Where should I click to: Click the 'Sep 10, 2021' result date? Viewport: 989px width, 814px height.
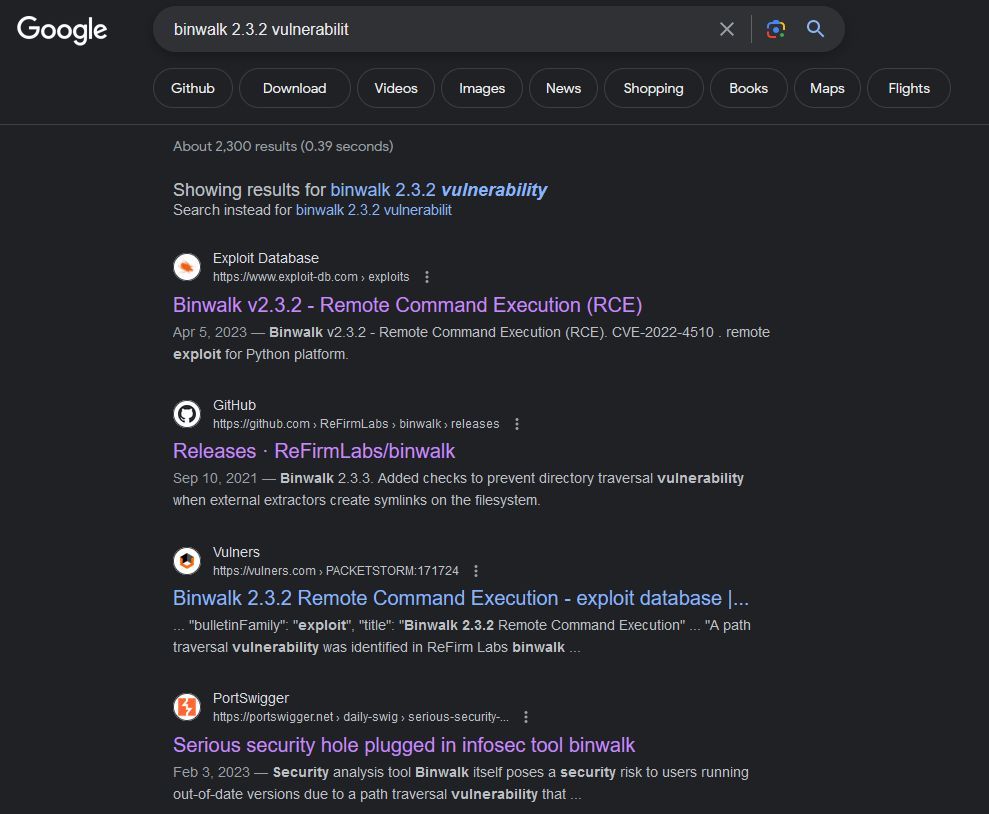[x=215, y=479]
